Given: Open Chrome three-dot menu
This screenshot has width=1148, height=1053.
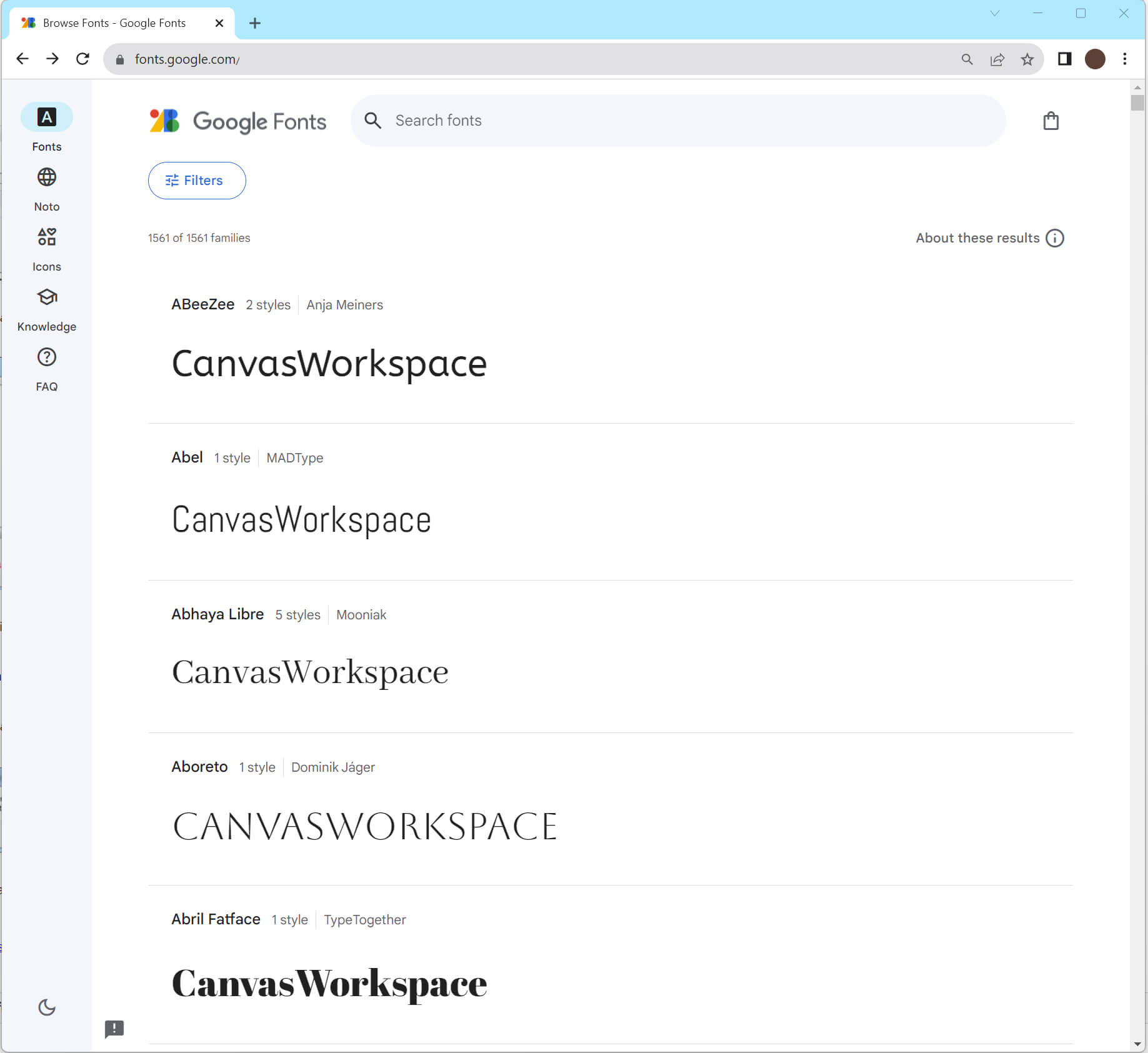Looking at the screenshot, I should pyautogui.click(x=1125, y=59).
